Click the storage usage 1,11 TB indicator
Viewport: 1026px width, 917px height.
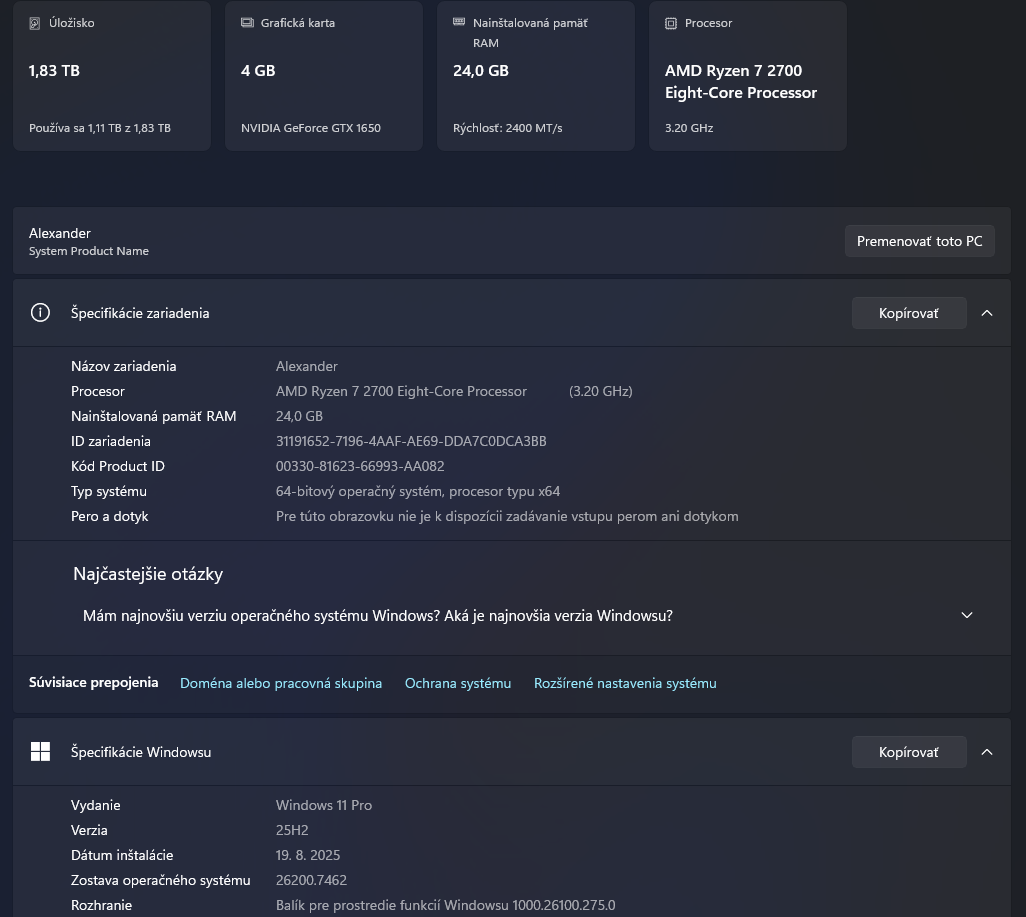click(99, 128)
